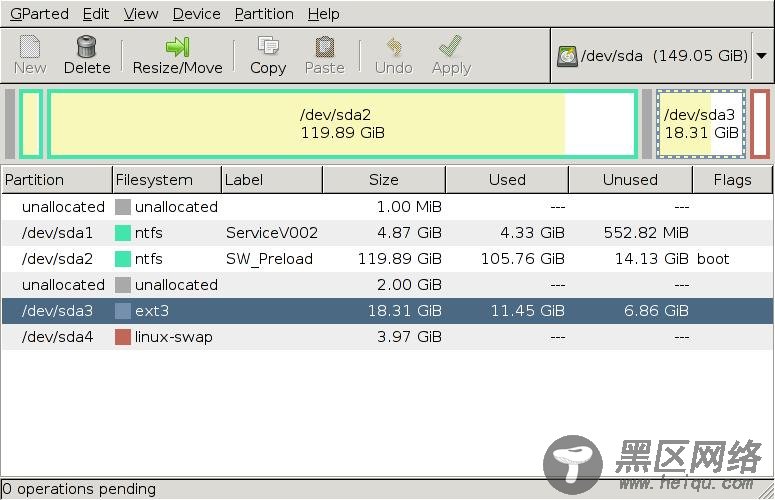This screenshot has width=775, height=500.
Task: Select the small sda1 block in disk map
Action: coord(31,124)
